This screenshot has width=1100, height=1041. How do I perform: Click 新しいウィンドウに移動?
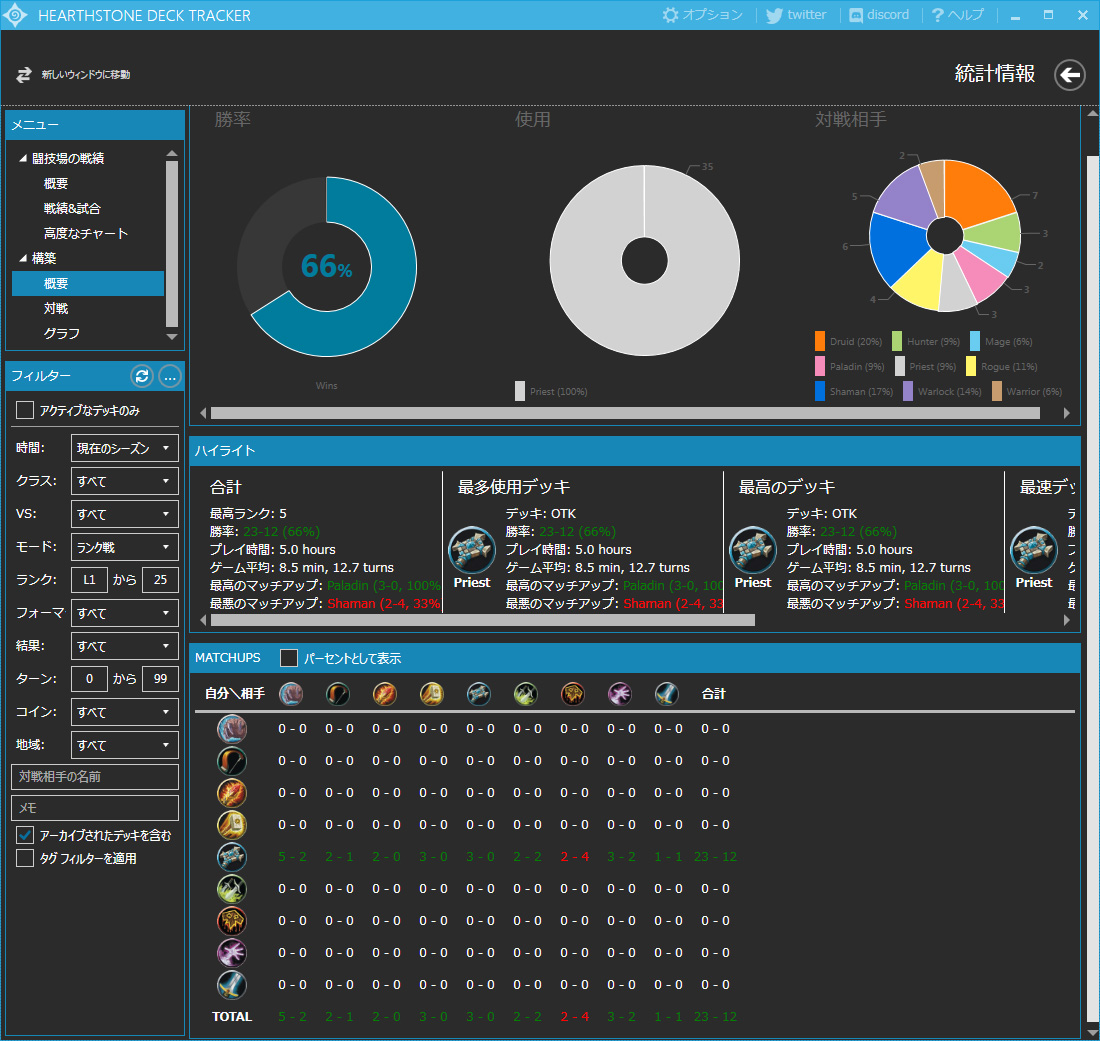click(x=73, y=74)
